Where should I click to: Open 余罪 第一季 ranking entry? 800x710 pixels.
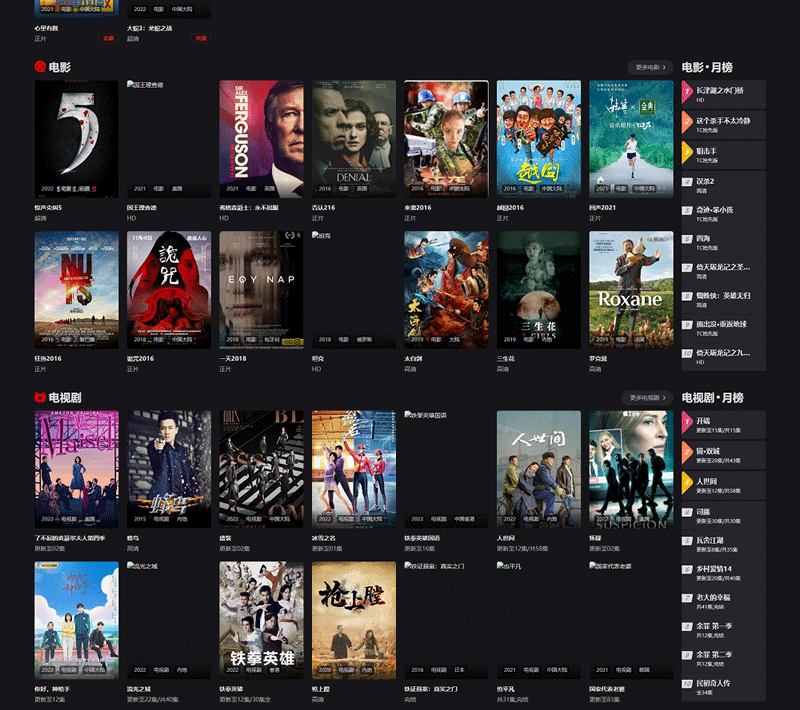(x=723, y=630)
